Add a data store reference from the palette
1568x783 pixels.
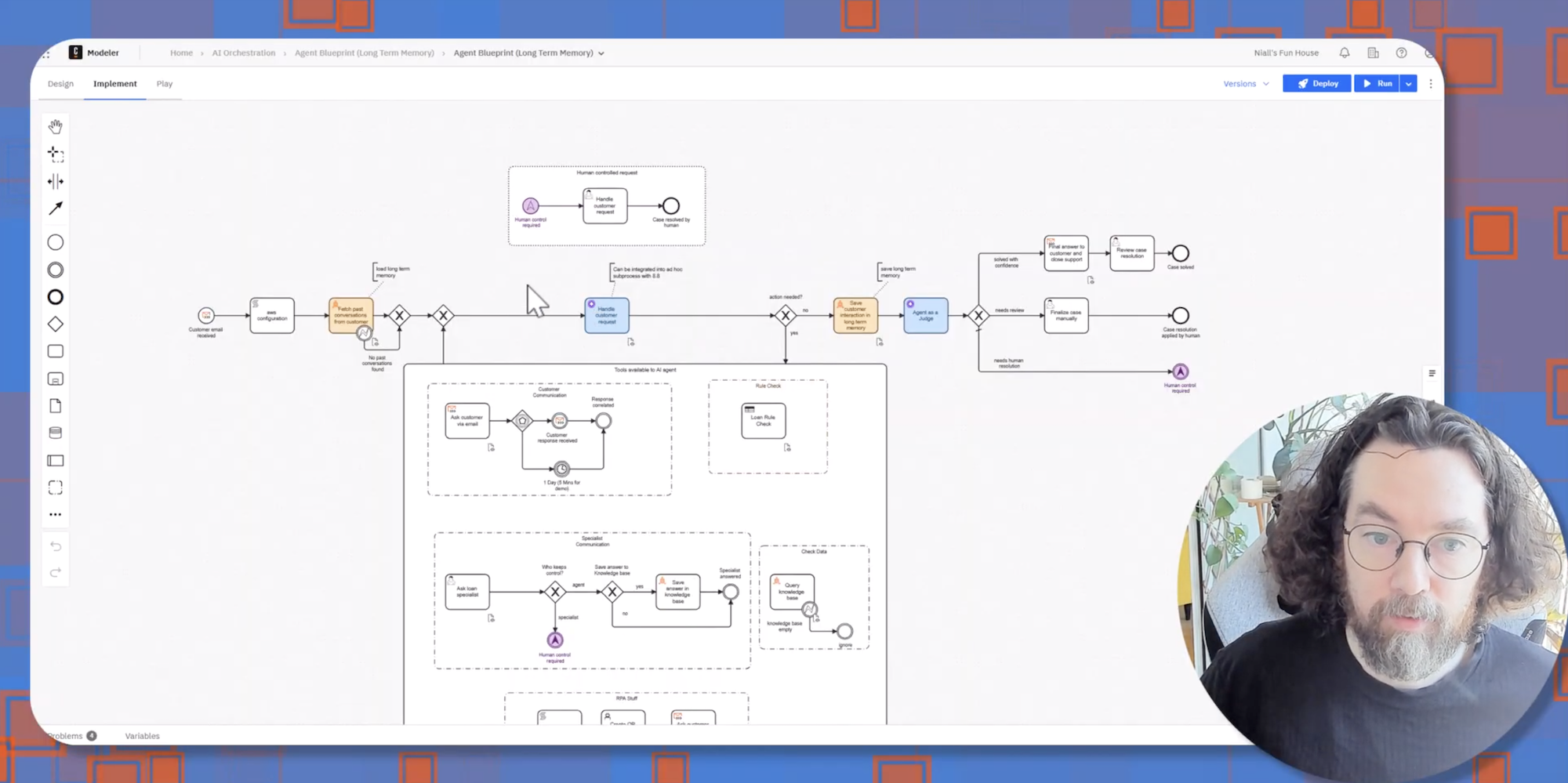(x=55, y=433)
